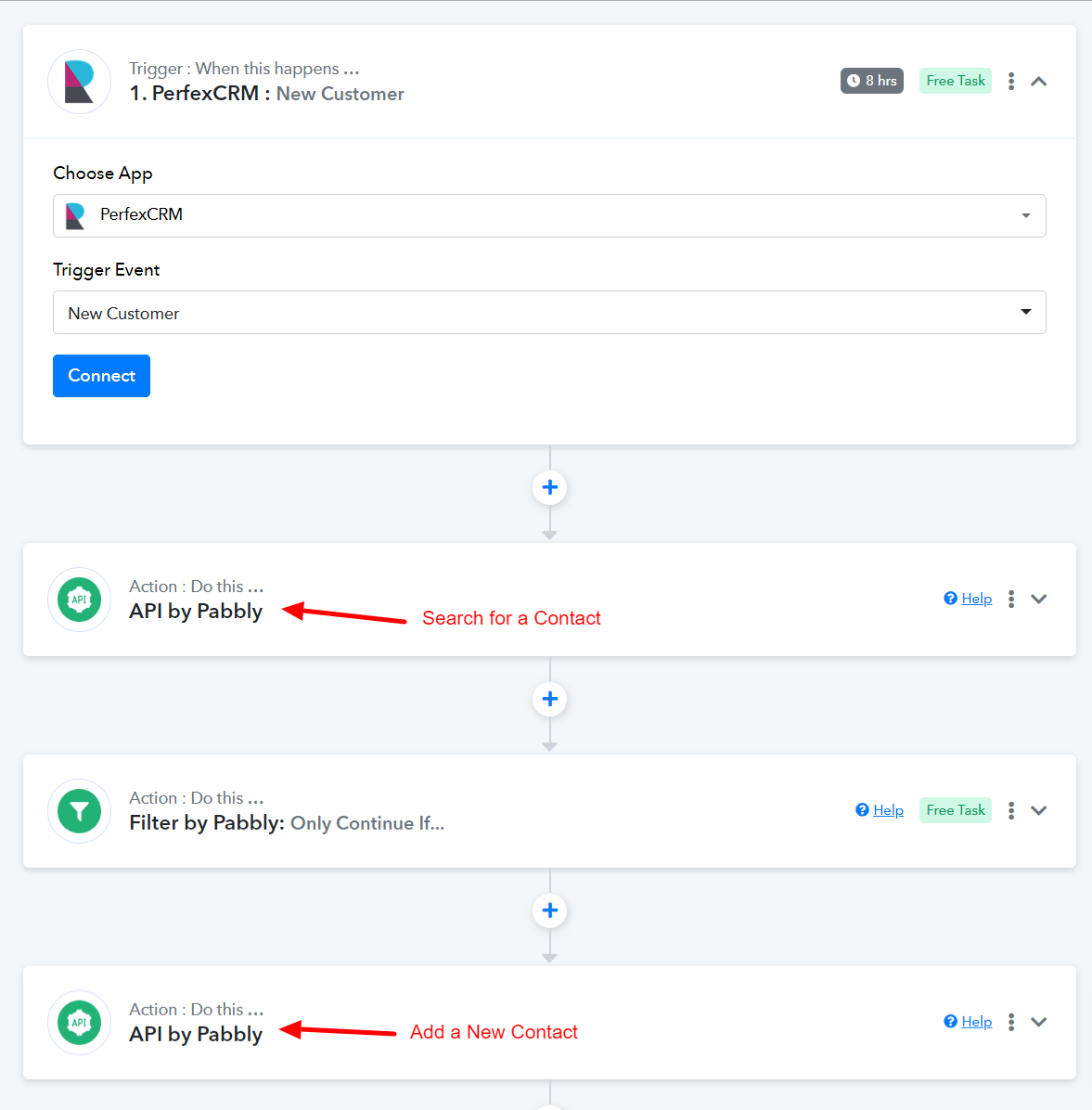Open three-dot menu of Search for a Contact step
The image size is (1092, 1110).
tap(1010, 599)
